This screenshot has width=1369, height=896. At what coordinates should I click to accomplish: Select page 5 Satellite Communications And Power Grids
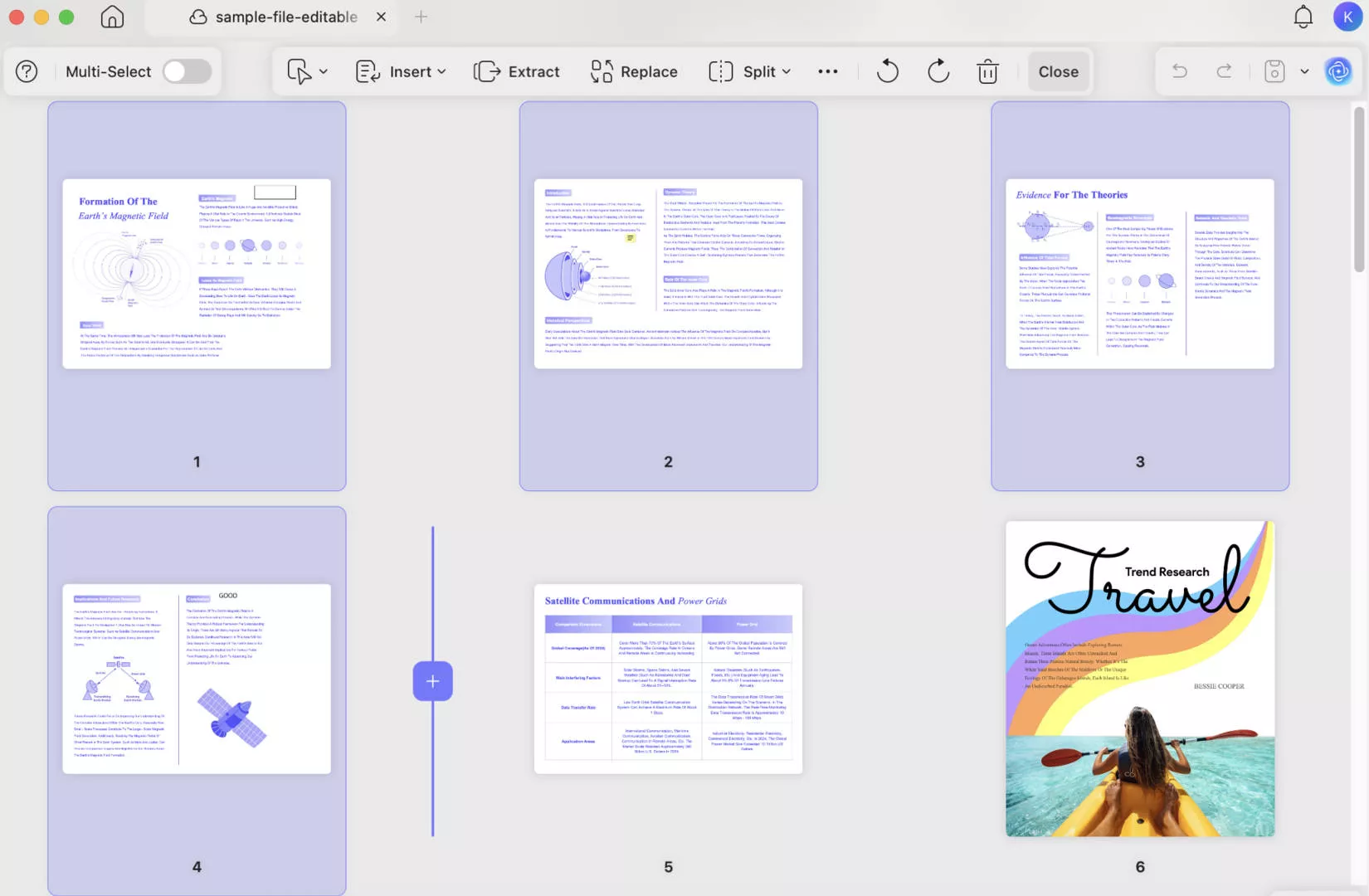coord(668,679)
